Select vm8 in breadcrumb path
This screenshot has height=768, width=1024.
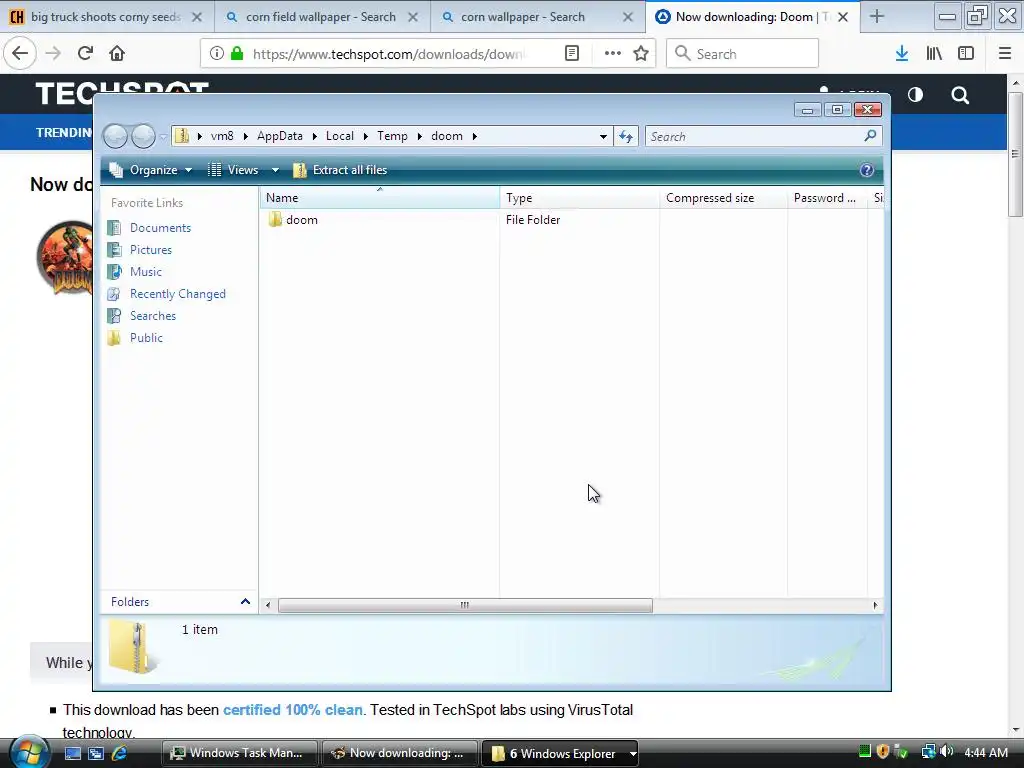222,136
